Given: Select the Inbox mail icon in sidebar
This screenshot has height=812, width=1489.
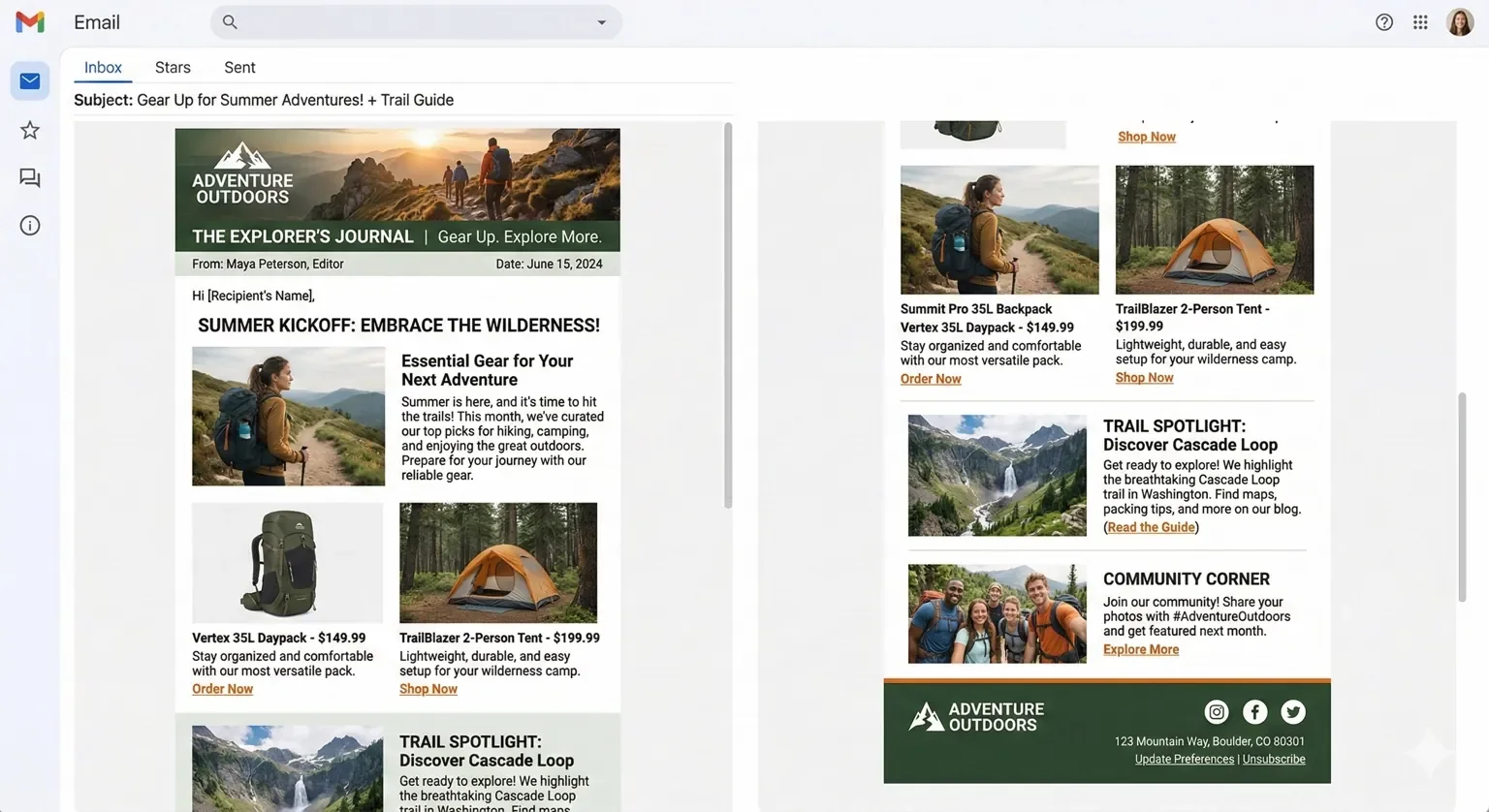Looking at the screenshot, I should (29, 80).
